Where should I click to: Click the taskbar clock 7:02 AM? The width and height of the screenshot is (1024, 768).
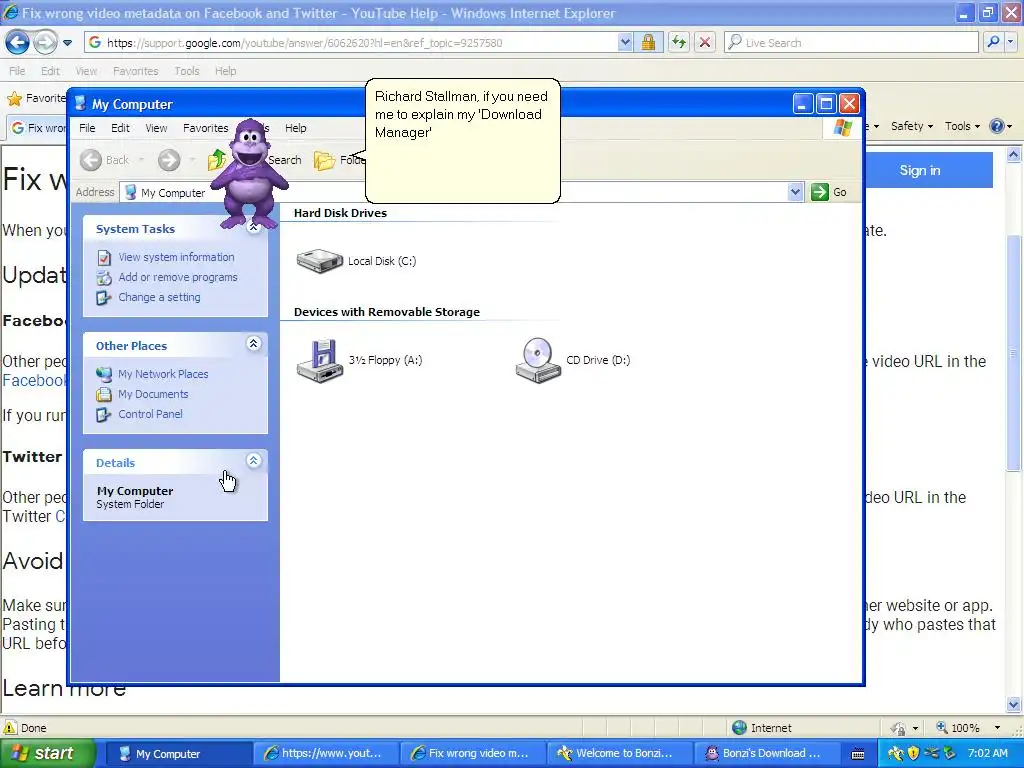click(x=987, y=754)
